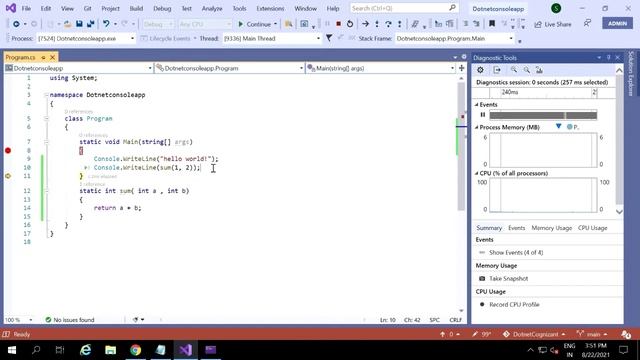
Task: Pin the Program.cs tab
Action: (x=43, y=57)
